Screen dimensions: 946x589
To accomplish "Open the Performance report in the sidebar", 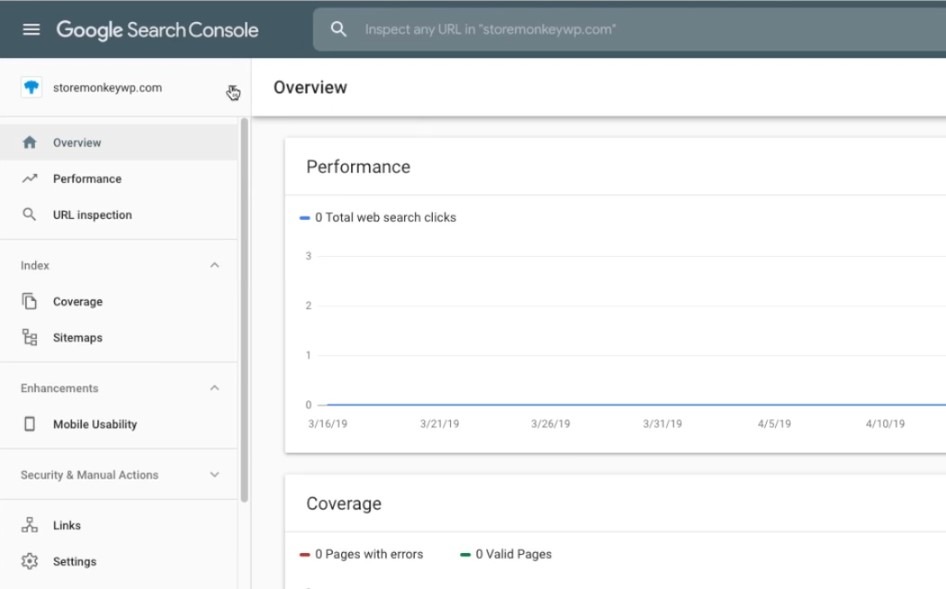I will click(119, 179).
